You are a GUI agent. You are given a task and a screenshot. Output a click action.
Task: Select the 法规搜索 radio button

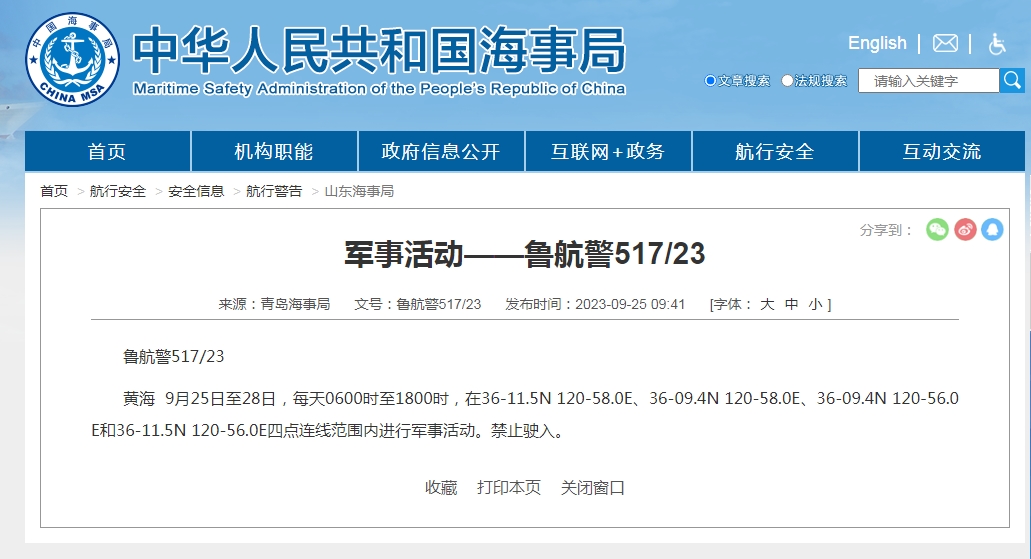click(787, 81)
